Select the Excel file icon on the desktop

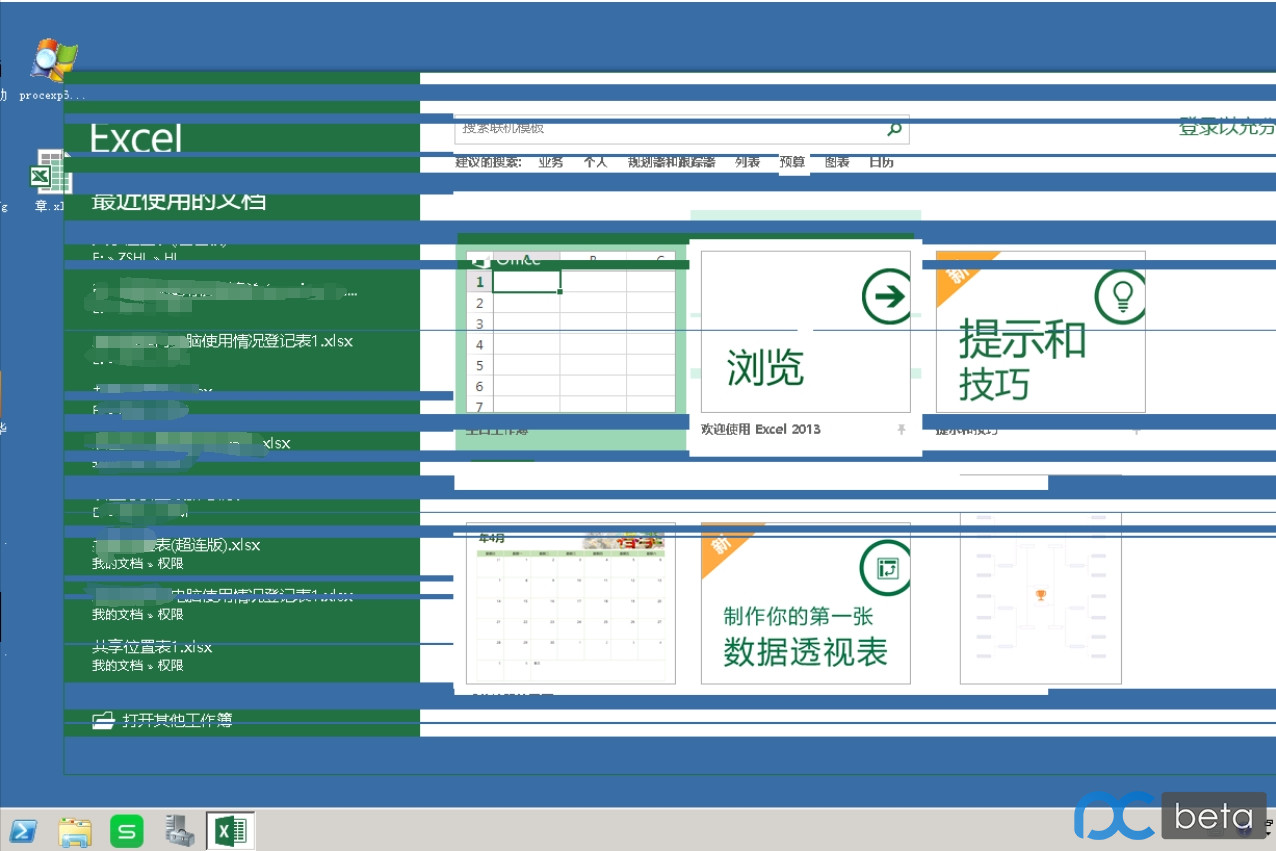pyautogui.click(x=52, y=172)
